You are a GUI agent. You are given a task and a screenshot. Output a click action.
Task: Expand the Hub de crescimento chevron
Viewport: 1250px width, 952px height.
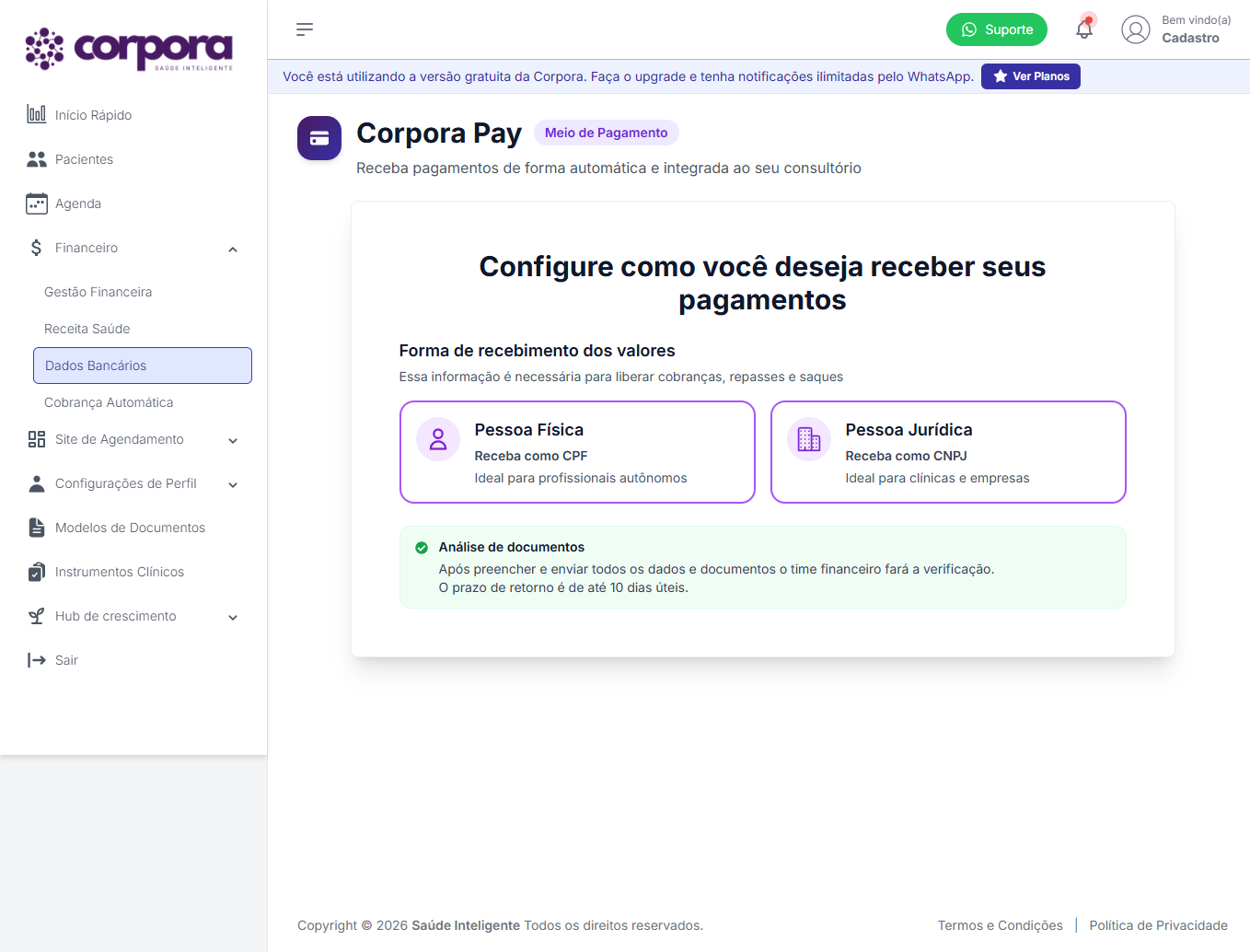click(x=233, y=617)
